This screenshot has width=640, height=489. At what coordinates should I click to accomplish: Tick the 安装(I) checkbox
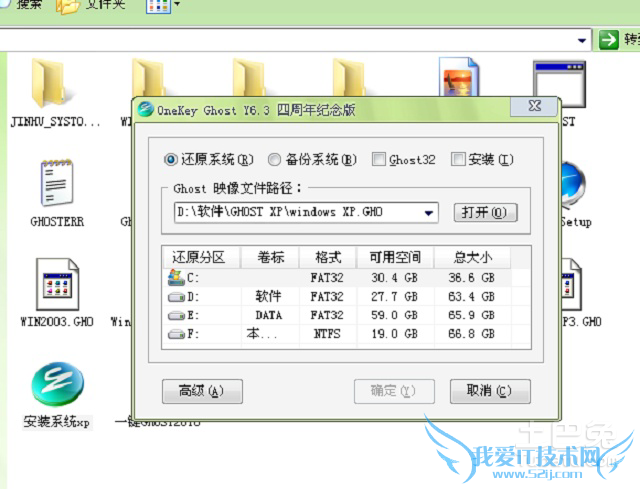pos(458,159)
